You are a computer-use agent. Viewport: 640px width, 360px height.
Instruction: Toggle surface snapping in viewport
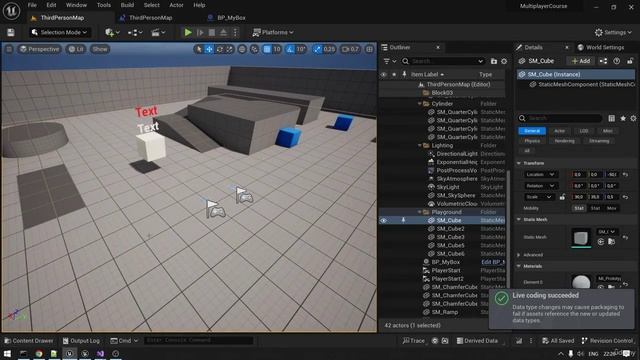[x=254, y=49]
